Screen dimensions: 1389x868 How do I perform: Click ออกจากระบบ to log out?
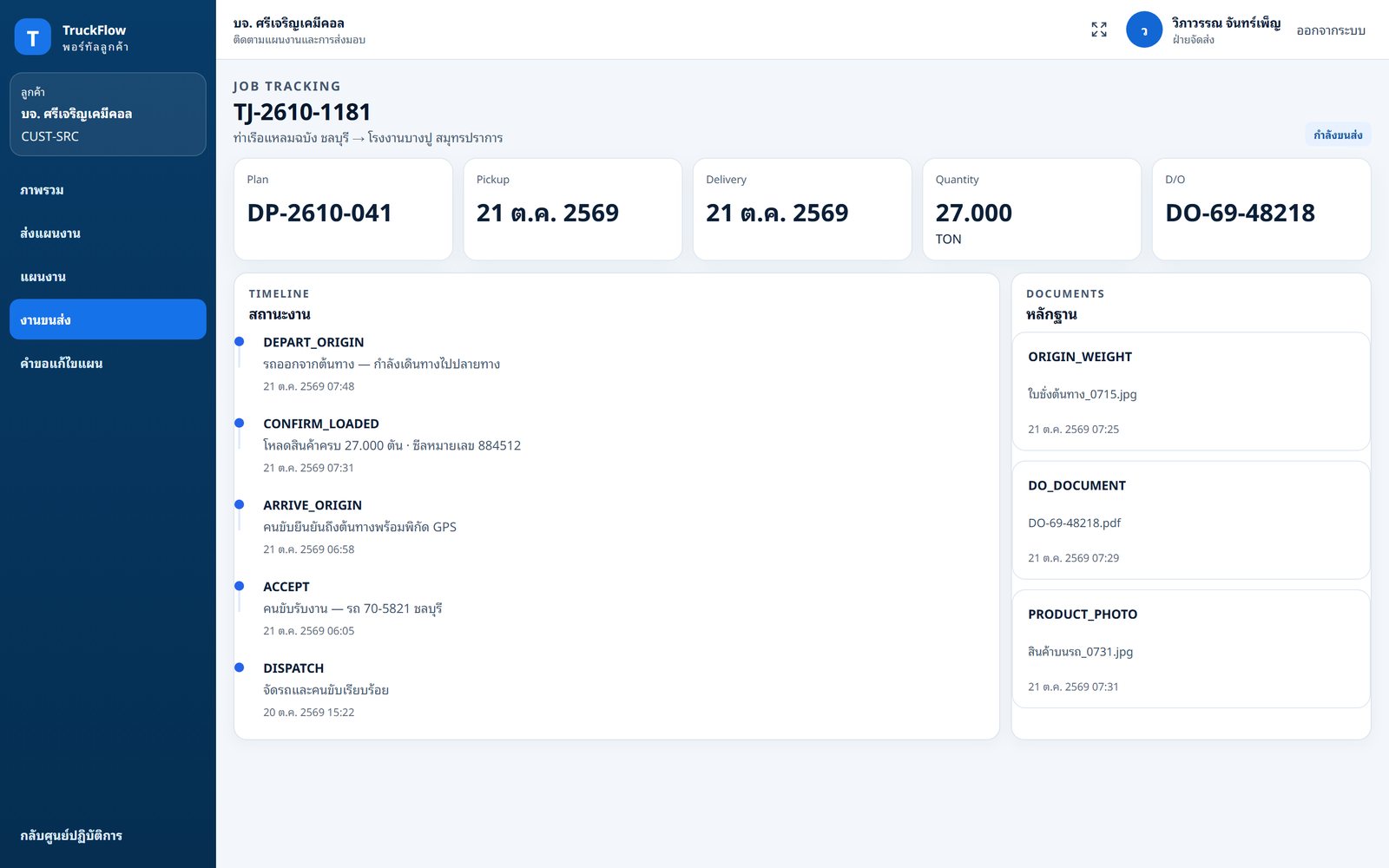[1331, 30]
